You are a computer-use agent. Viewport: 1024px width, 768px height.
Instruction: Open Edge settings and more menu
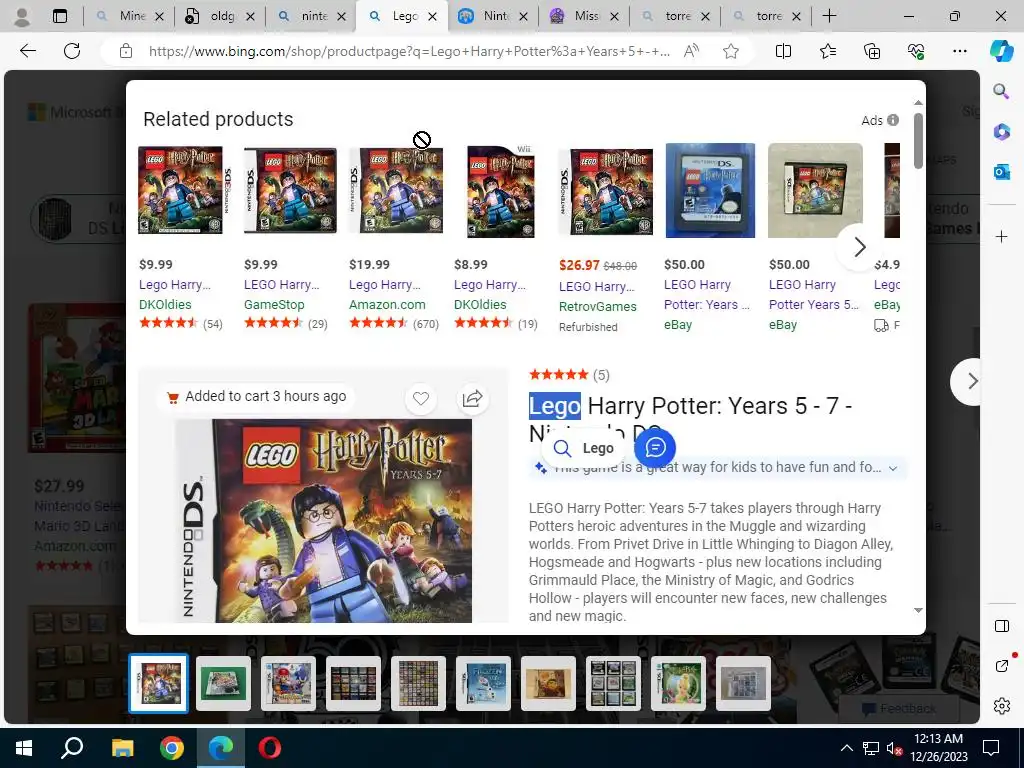pyautogui.click(x=959, y=51)
